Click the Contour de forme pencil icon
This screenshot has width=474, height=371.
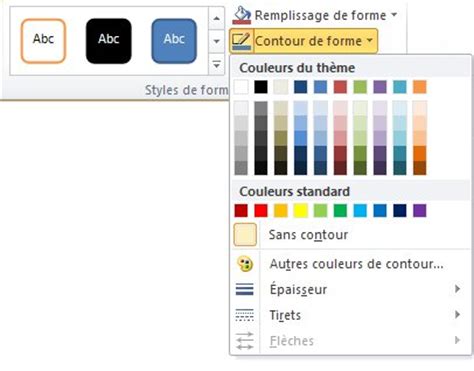[241, 41]
